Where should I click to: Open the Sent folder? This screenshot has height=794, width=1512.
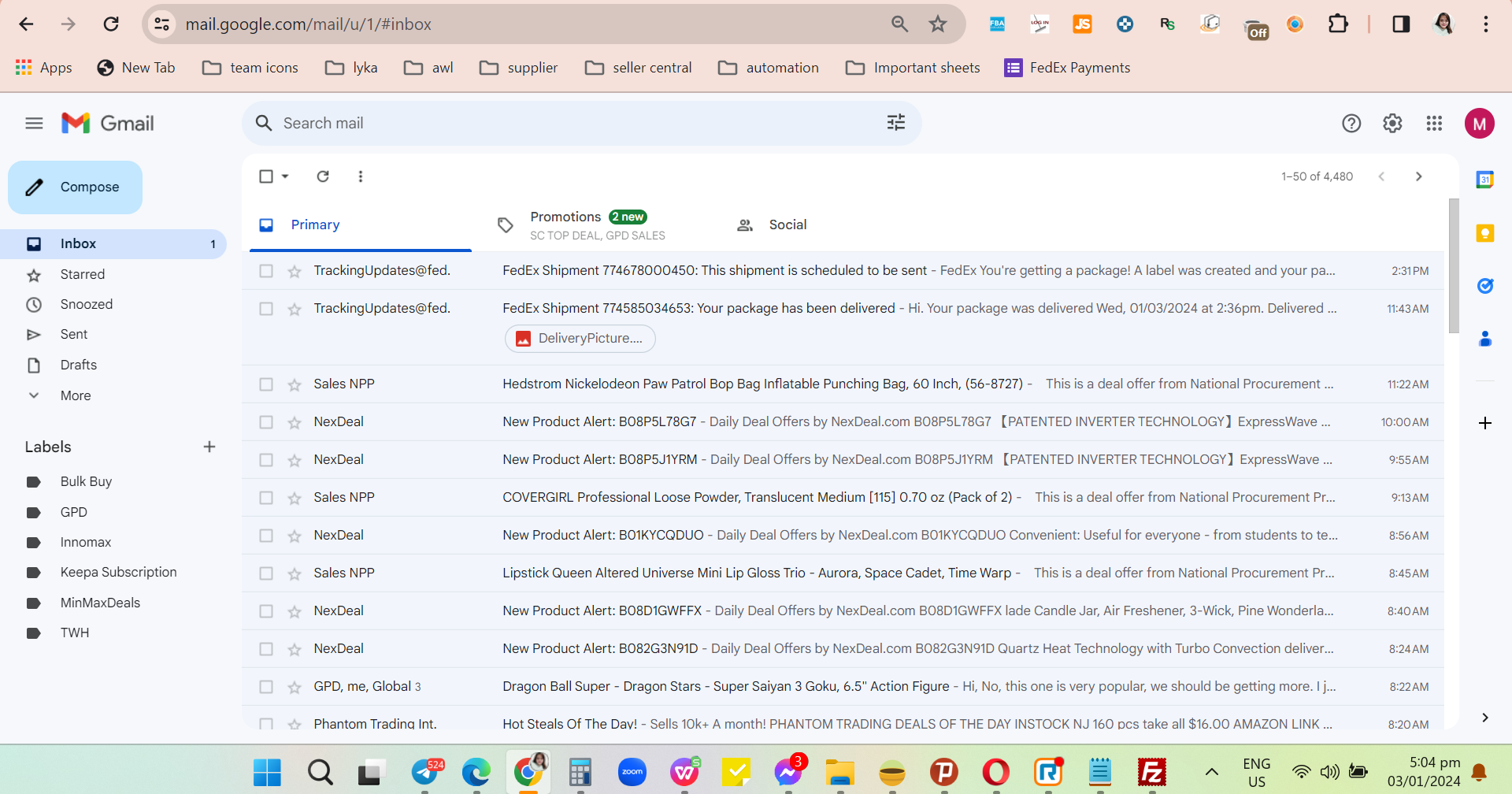click(x=74, y=335)
